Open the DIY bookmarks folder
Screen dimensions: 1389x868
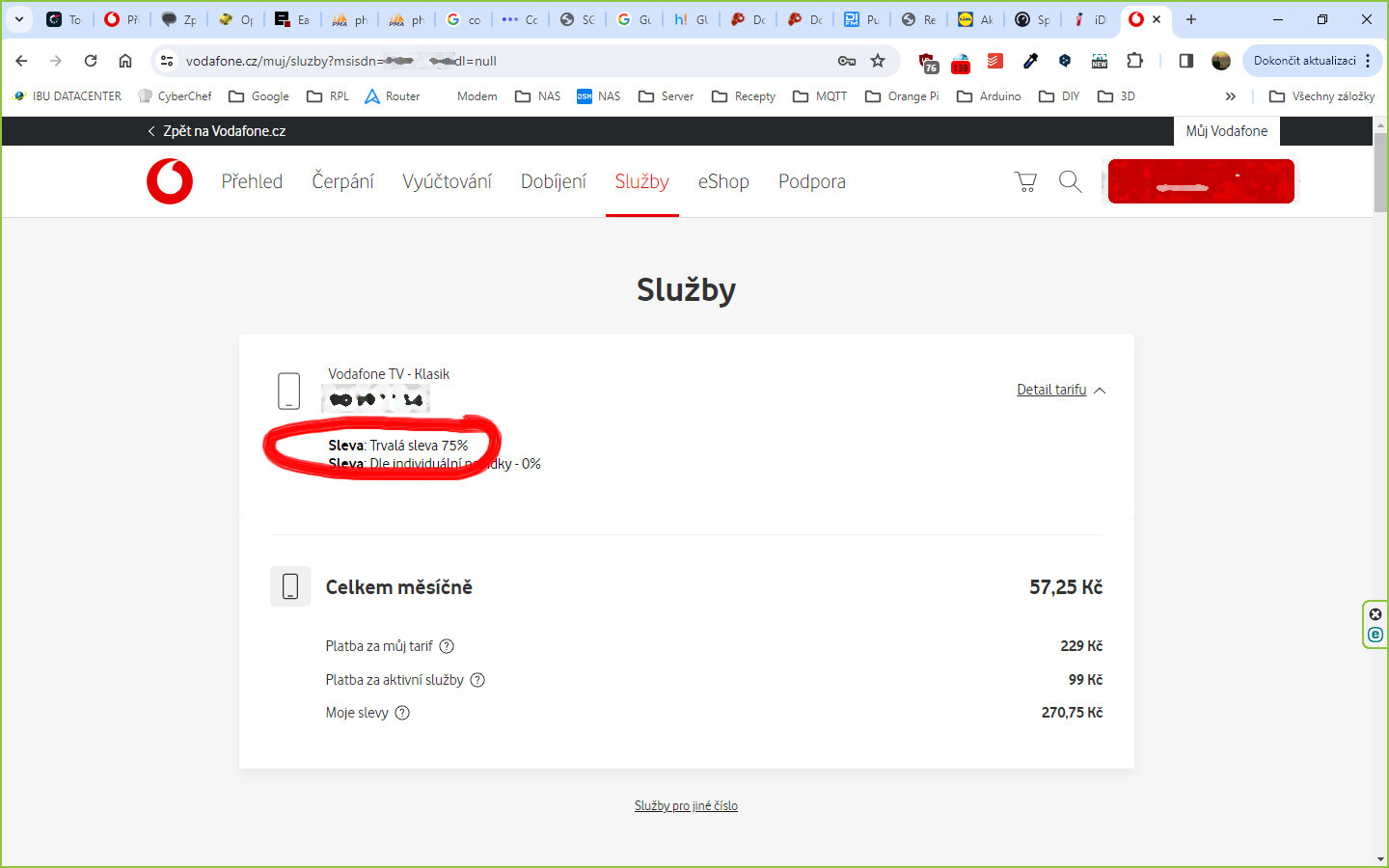coord(1059,96)
